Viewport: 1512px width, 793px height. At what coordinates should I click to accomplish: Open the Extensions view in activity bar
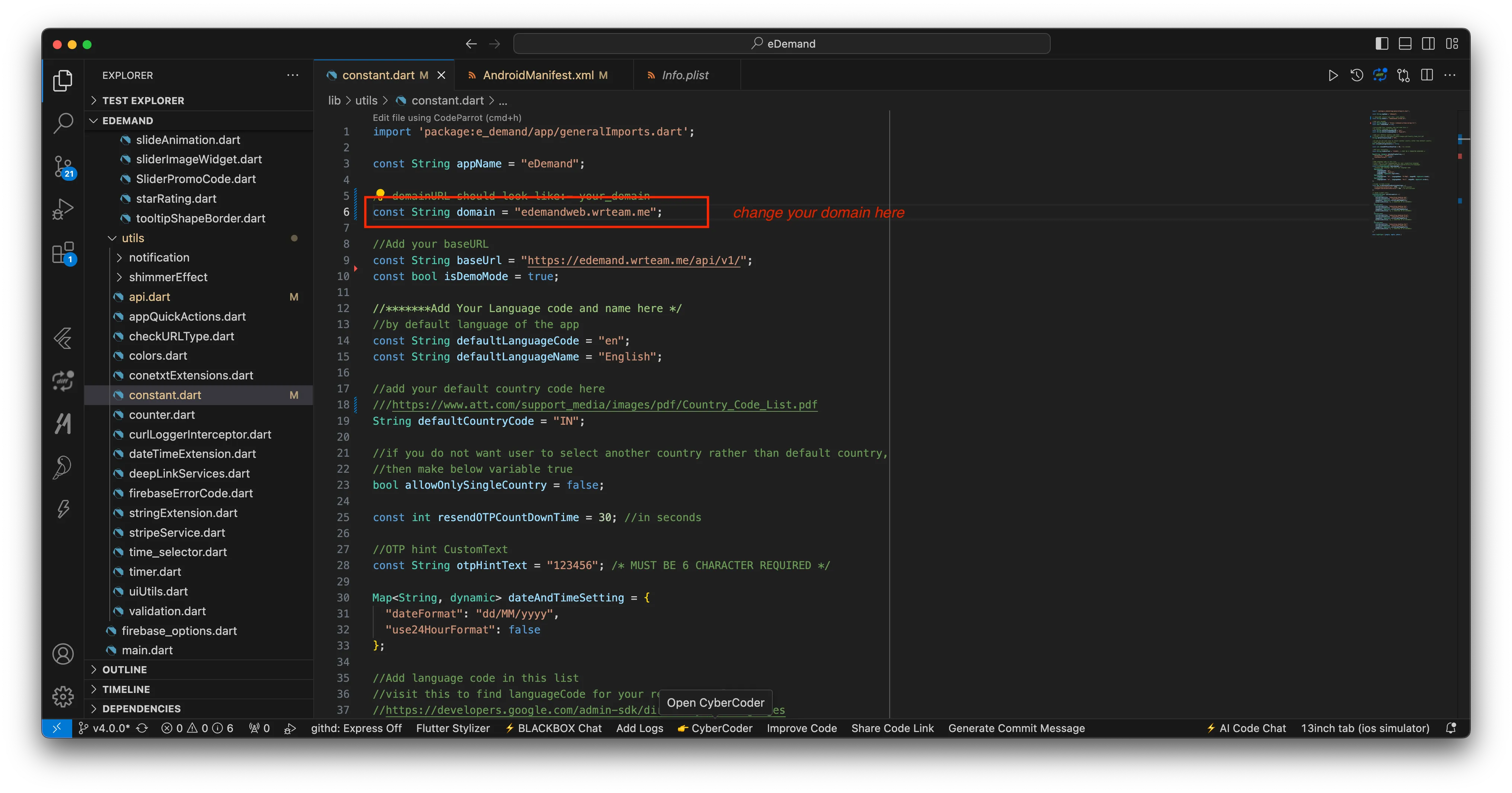[63, 253]
